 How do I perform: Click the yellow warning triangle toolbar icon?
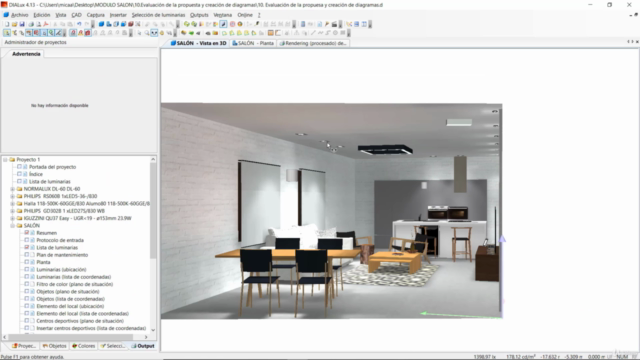[x=80, y=33]
